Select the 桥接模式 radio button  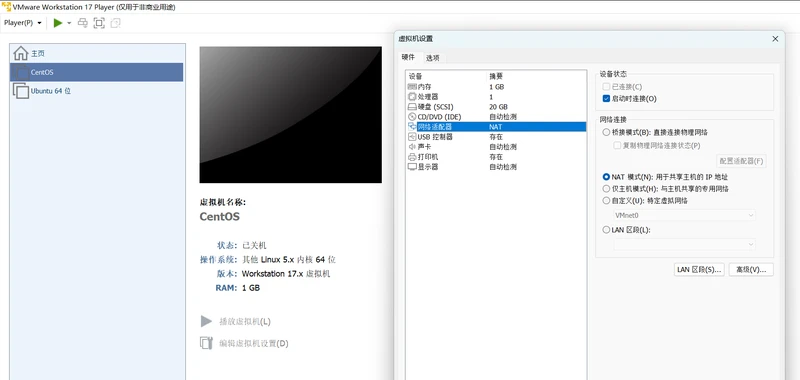tap(606, 132)
